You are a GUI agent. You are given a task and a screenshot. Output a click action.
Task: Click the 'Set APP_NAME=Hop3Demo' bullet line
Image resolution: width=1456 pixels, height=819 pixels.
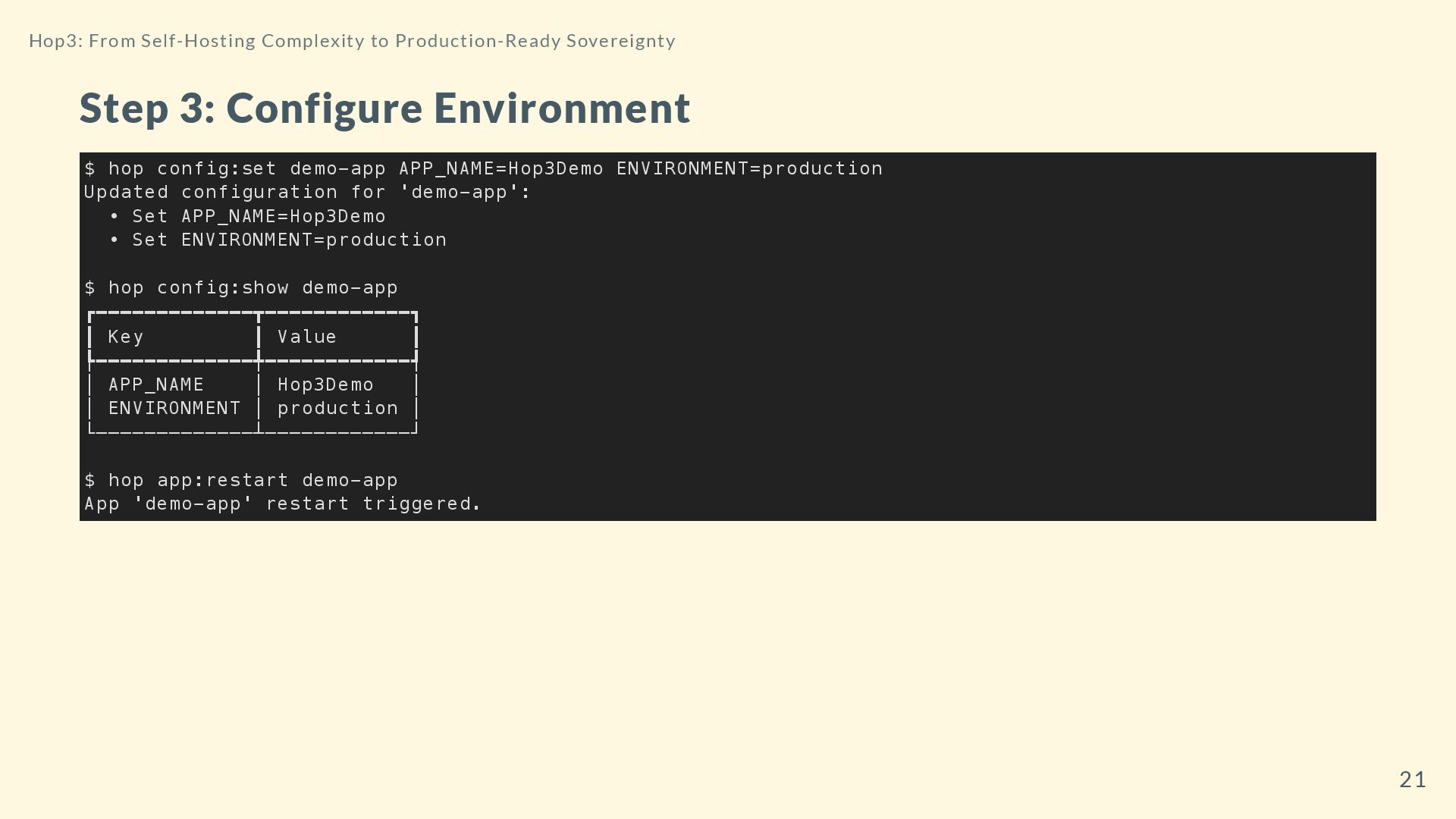pyautogui.click(x=259, y=217)
